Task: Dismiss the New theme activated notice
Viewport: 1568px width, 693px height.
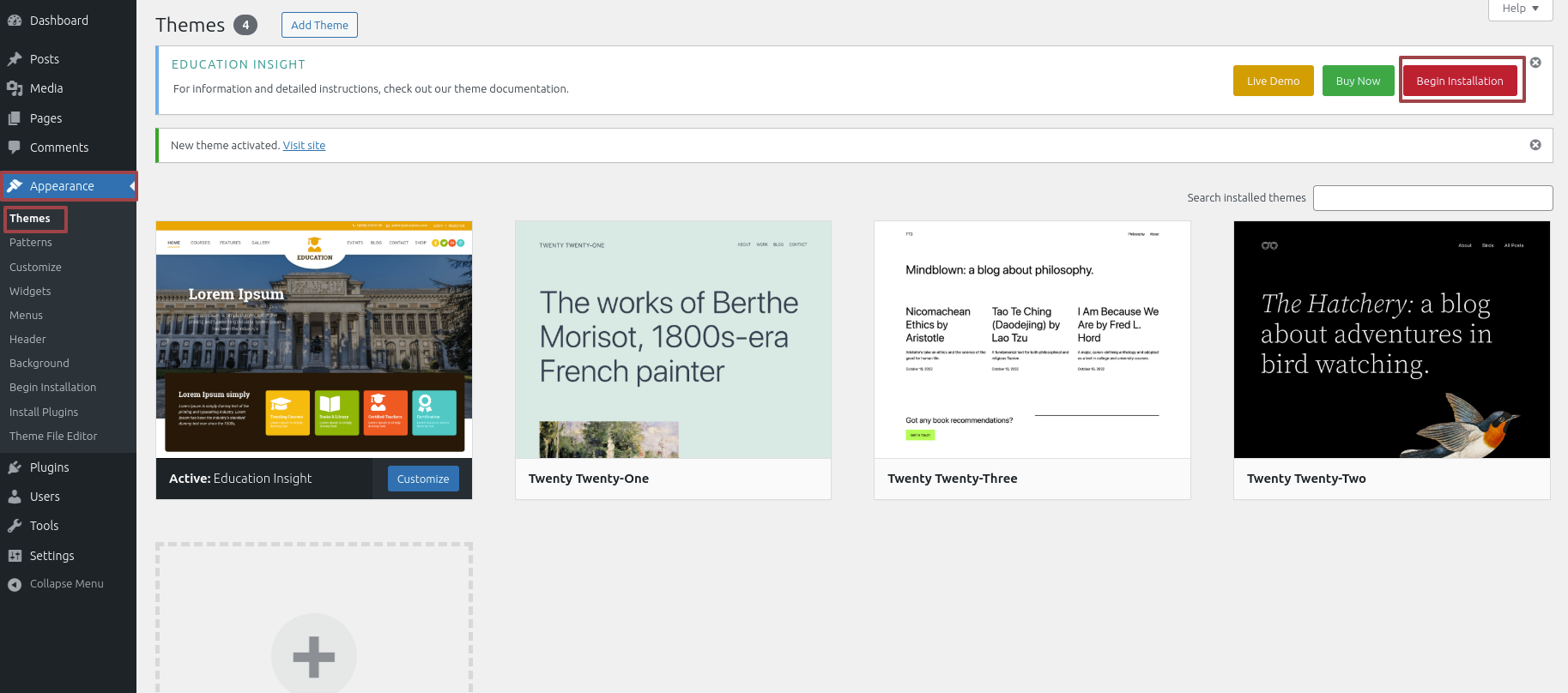Action: (x=1535, y=145)
